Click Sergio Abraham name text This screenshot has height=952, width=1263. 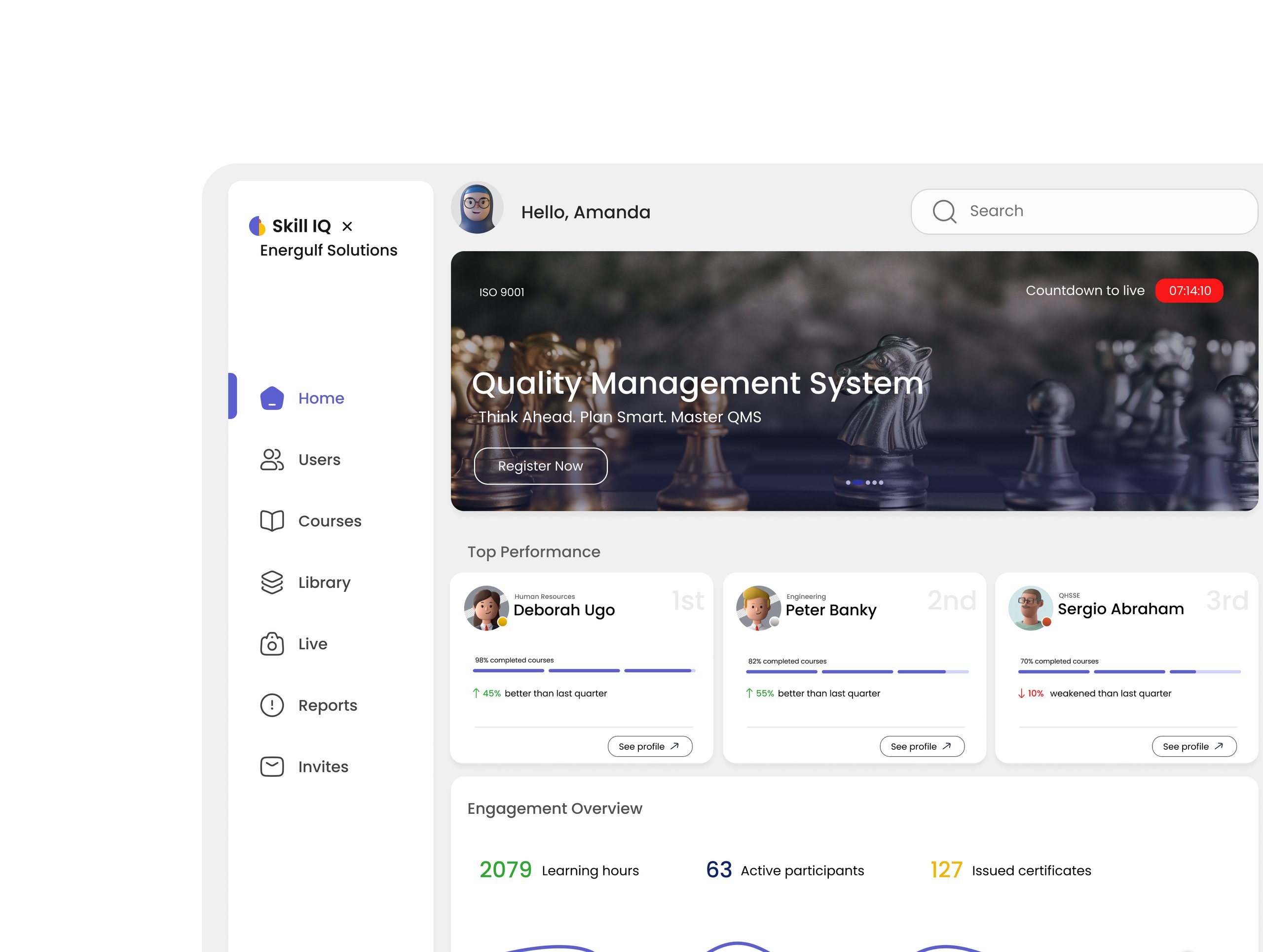click(x=1121, y=609)
